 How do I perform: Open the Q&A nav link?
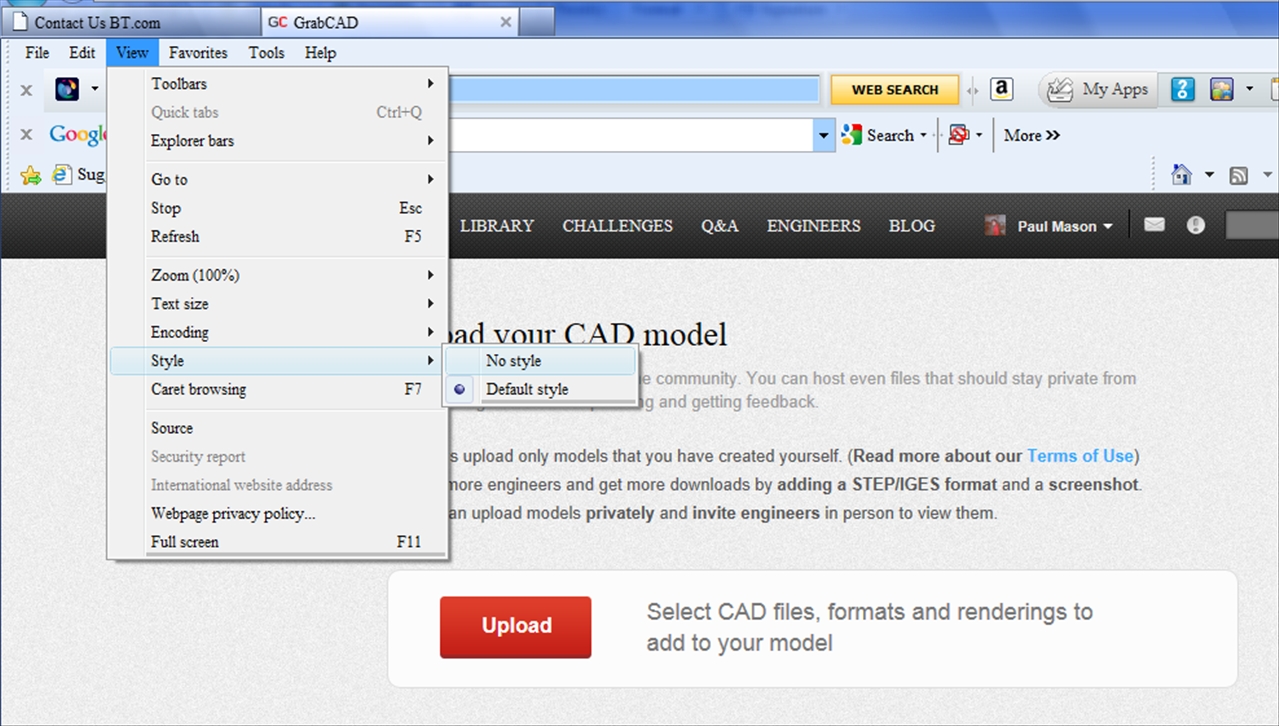[720, 226]
